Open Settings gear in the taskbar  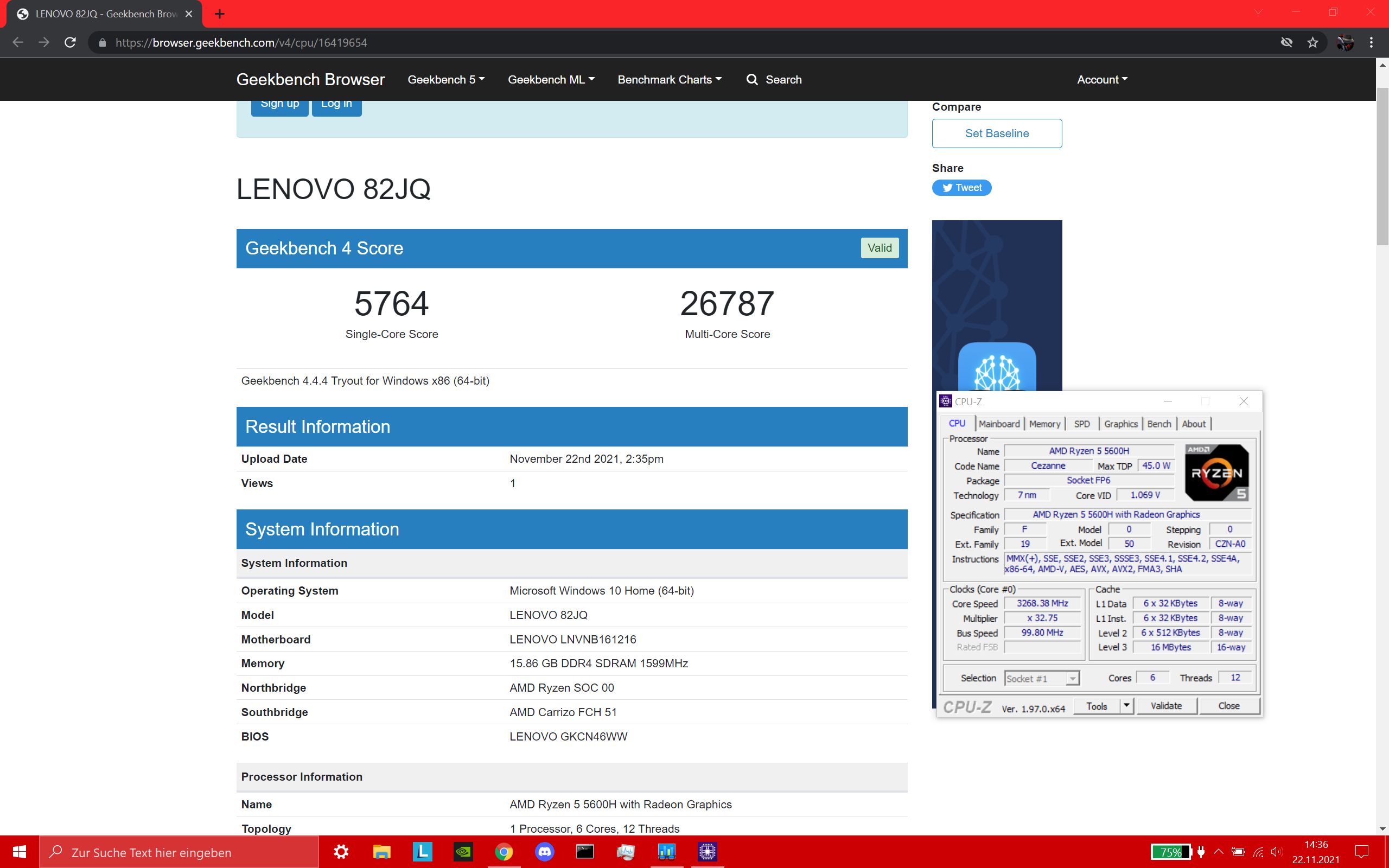pos(341,852)
